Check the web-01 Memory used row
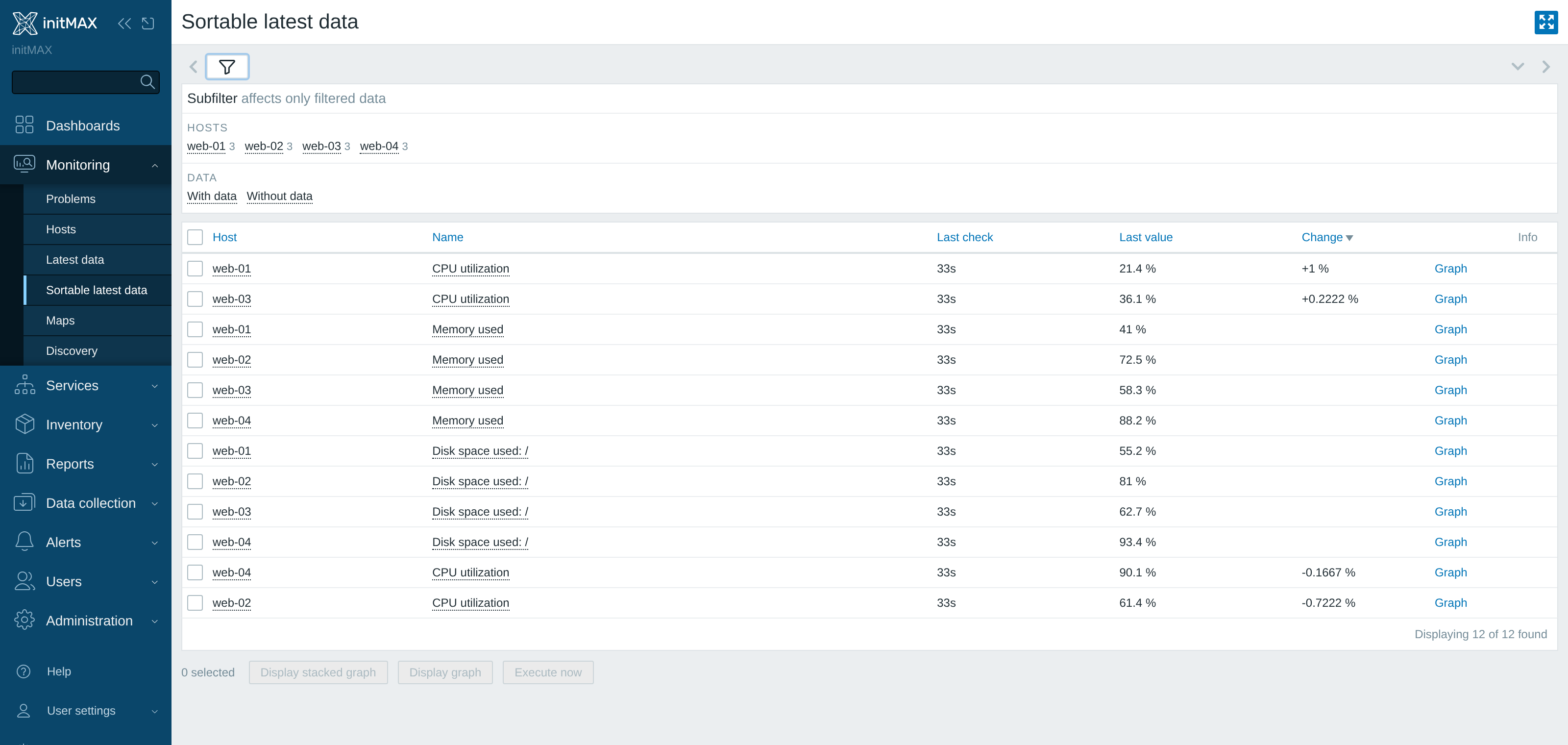1568x745 pixels. pyautogui.click(x=195, y=329)
